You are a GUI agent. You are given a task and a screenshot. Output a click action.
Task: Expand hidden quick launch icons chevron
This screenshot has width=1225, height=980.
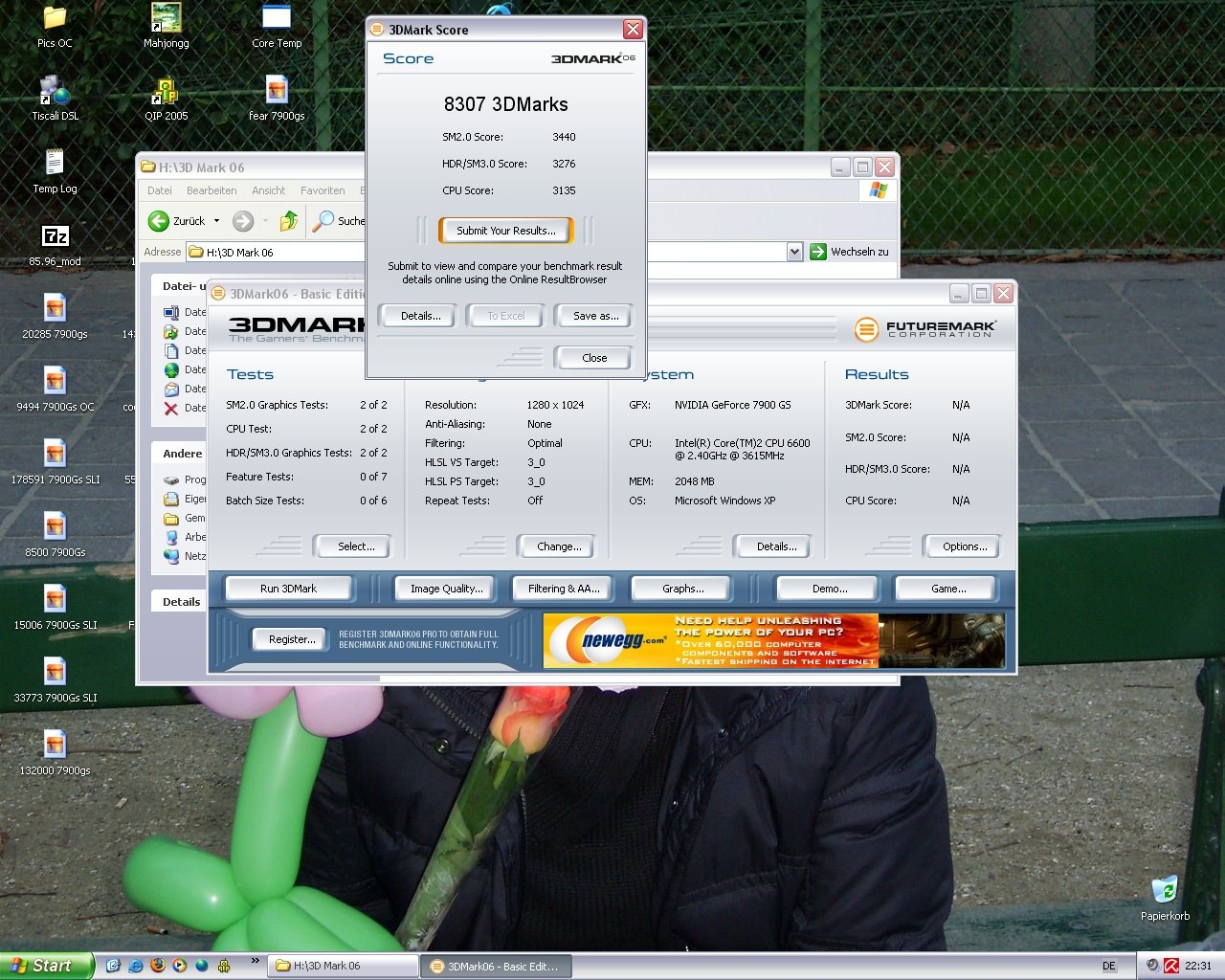click(255, 961)
